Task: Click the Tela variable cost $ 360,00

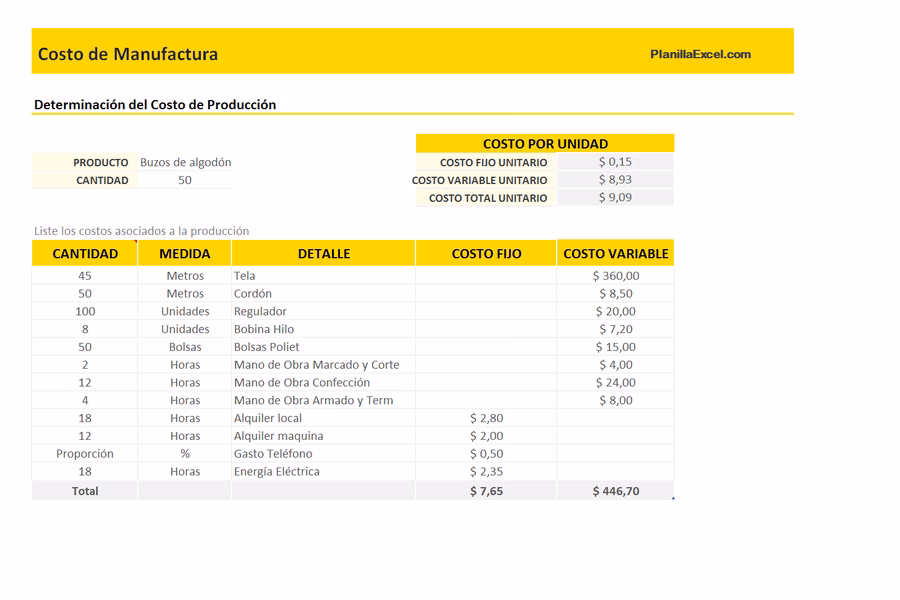Action: pos(615,276)
